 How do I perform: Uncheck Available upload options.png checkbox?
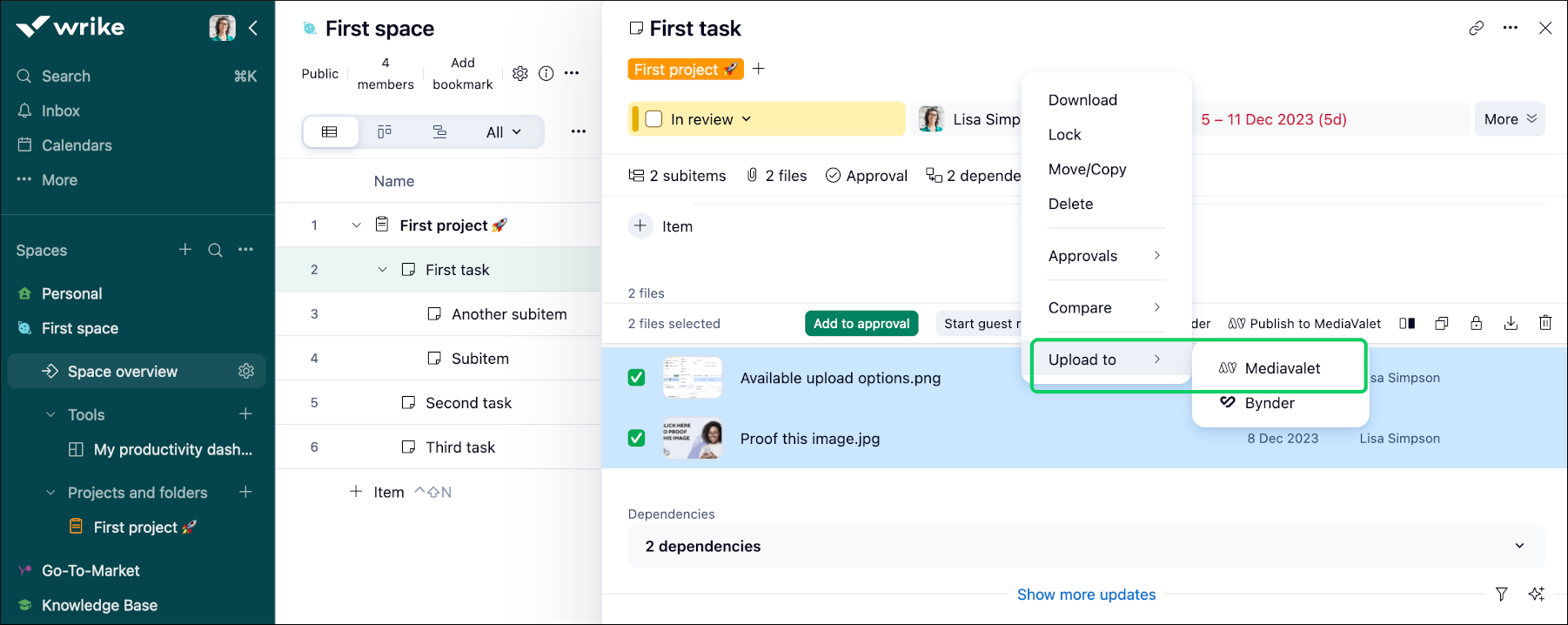[x=637, y=377]
